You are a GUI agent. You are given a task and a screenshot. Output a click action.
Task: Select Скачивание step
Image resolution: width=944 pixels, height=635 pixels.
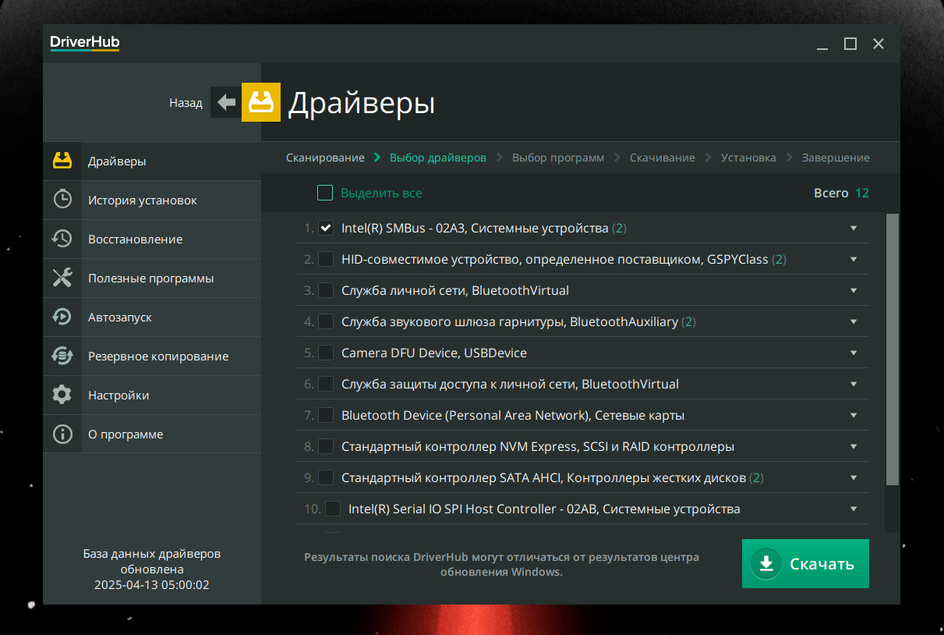click(662, 158)
